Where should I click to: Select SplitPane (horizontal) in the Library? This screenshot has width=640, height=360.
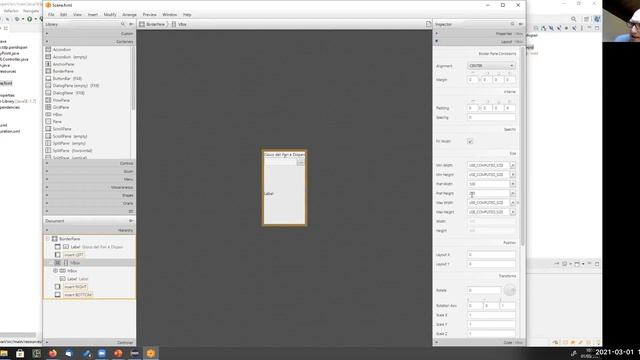tap(72, 151)
